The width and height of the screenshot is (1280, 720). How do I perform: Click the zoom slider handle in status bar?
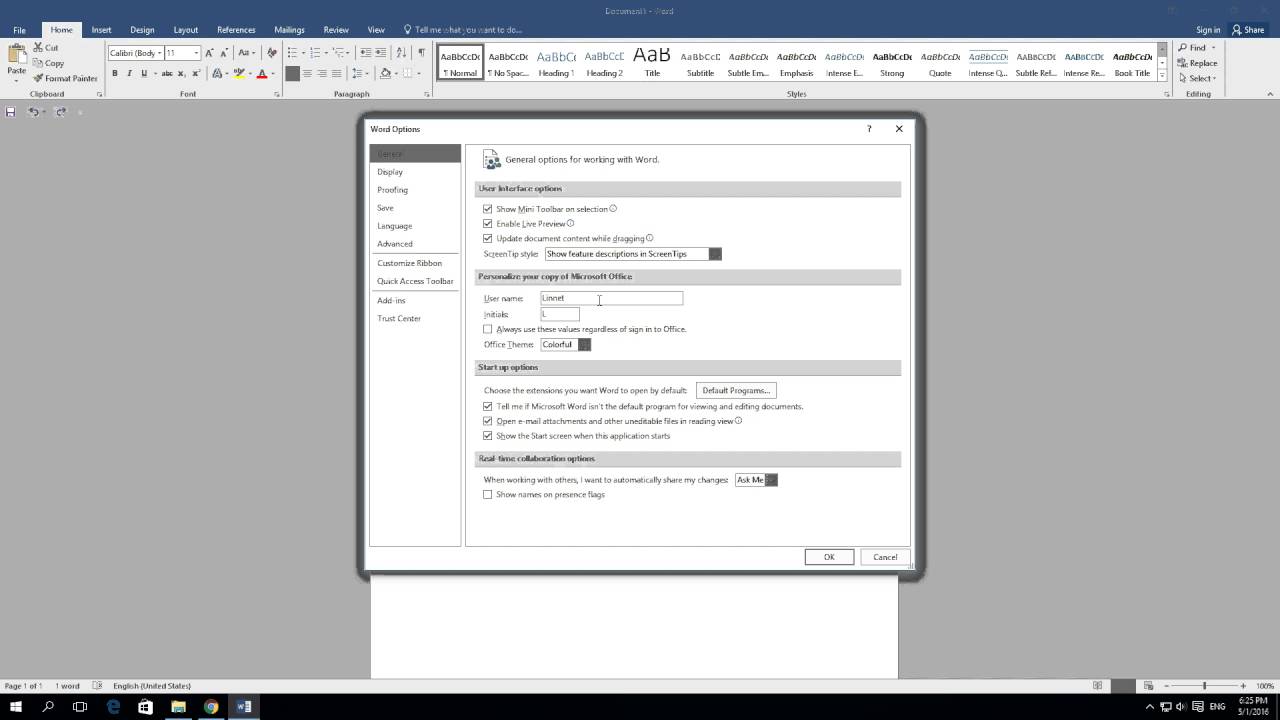click(1204, 685)
